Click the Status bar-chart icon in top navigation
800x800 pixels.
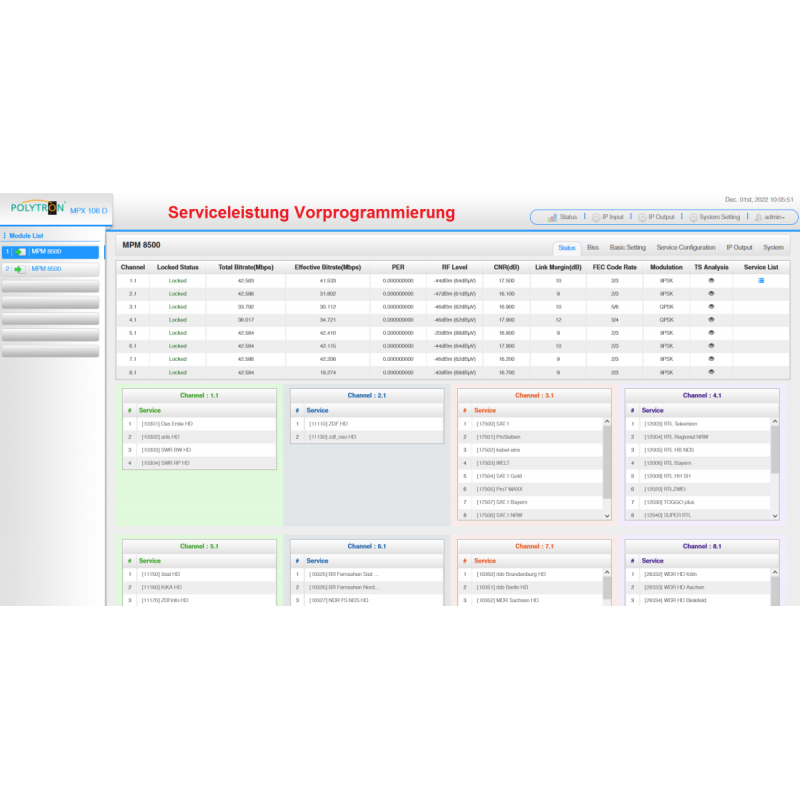552,217
